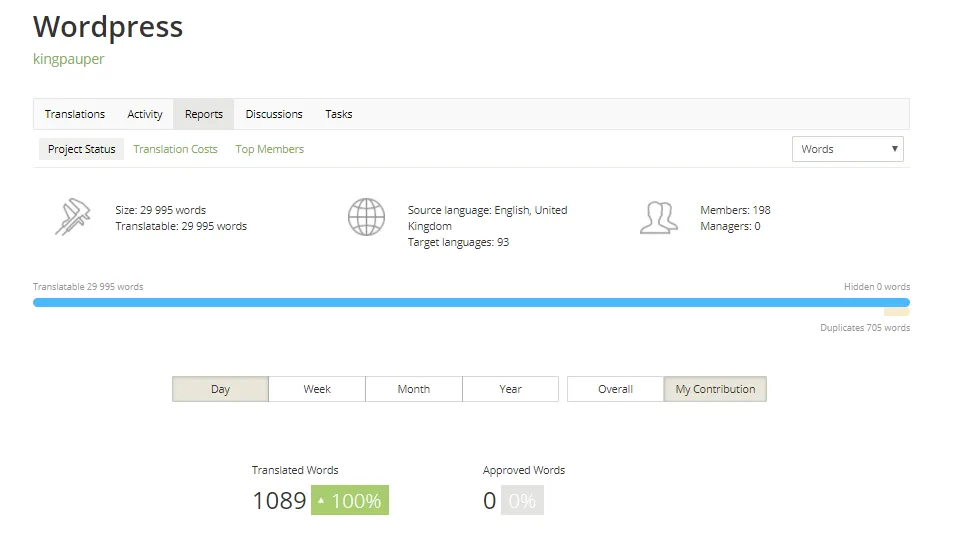
Task: Click 'Managers: 0' text
Action: click(730, 226)
